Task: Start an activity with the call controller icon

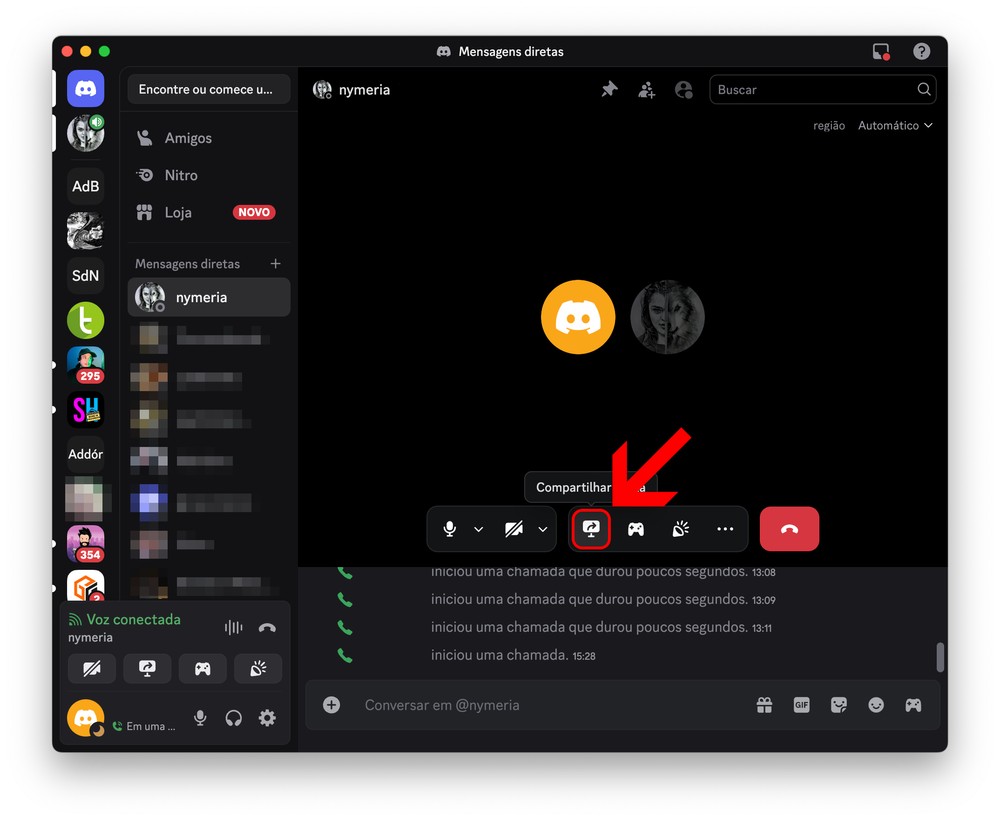Action: click(x=636, y=529)
